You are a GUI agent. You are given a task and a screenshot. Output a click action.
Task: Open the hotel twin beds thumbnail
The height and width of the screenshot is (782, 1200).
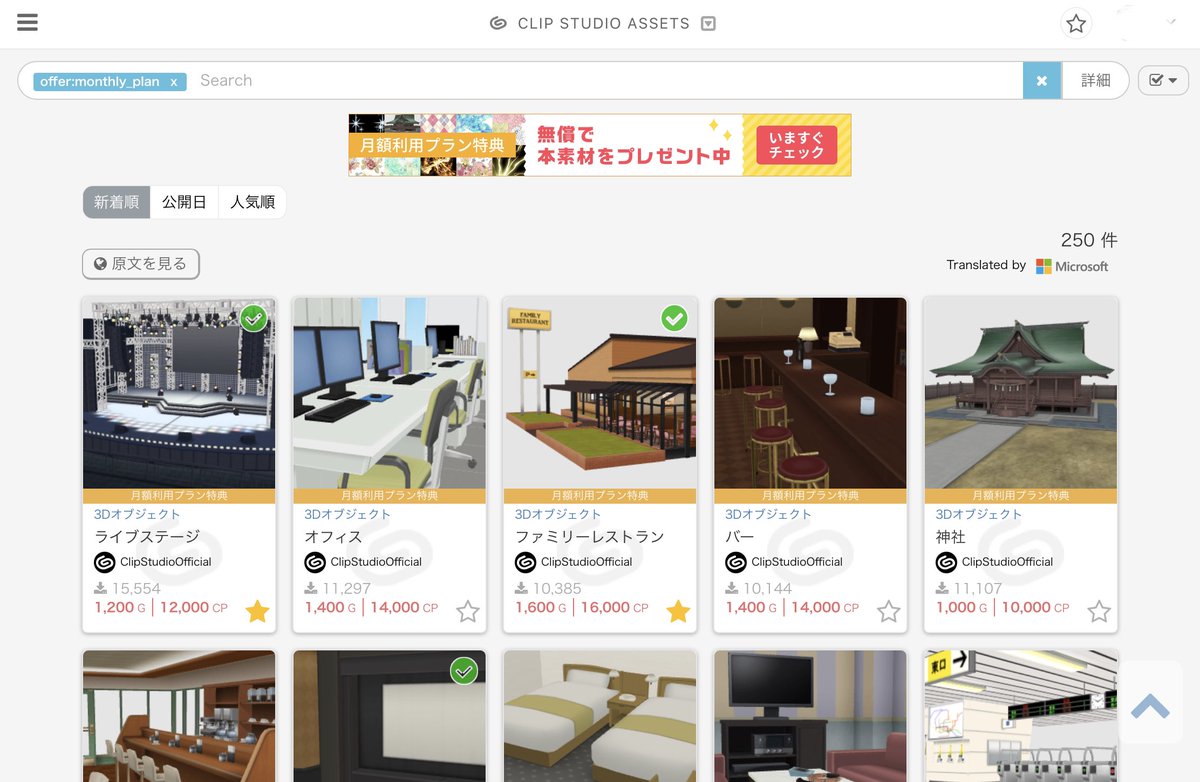click(x=600, y=716)
